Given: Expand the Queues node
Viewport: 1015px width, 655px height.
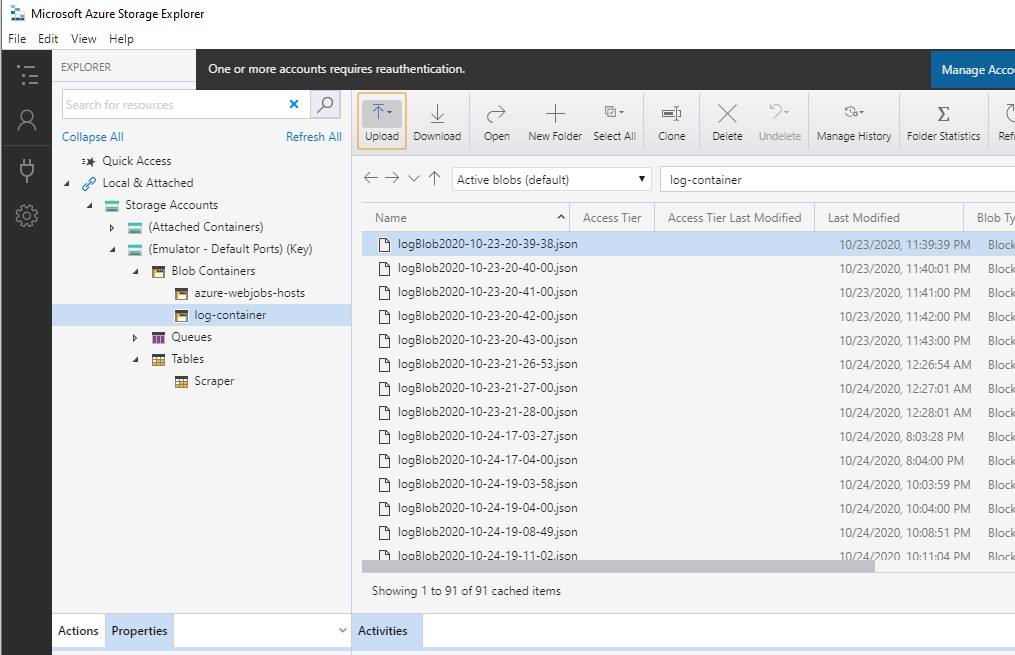Looking at the screenshot, I should click(x=135, y=337).
